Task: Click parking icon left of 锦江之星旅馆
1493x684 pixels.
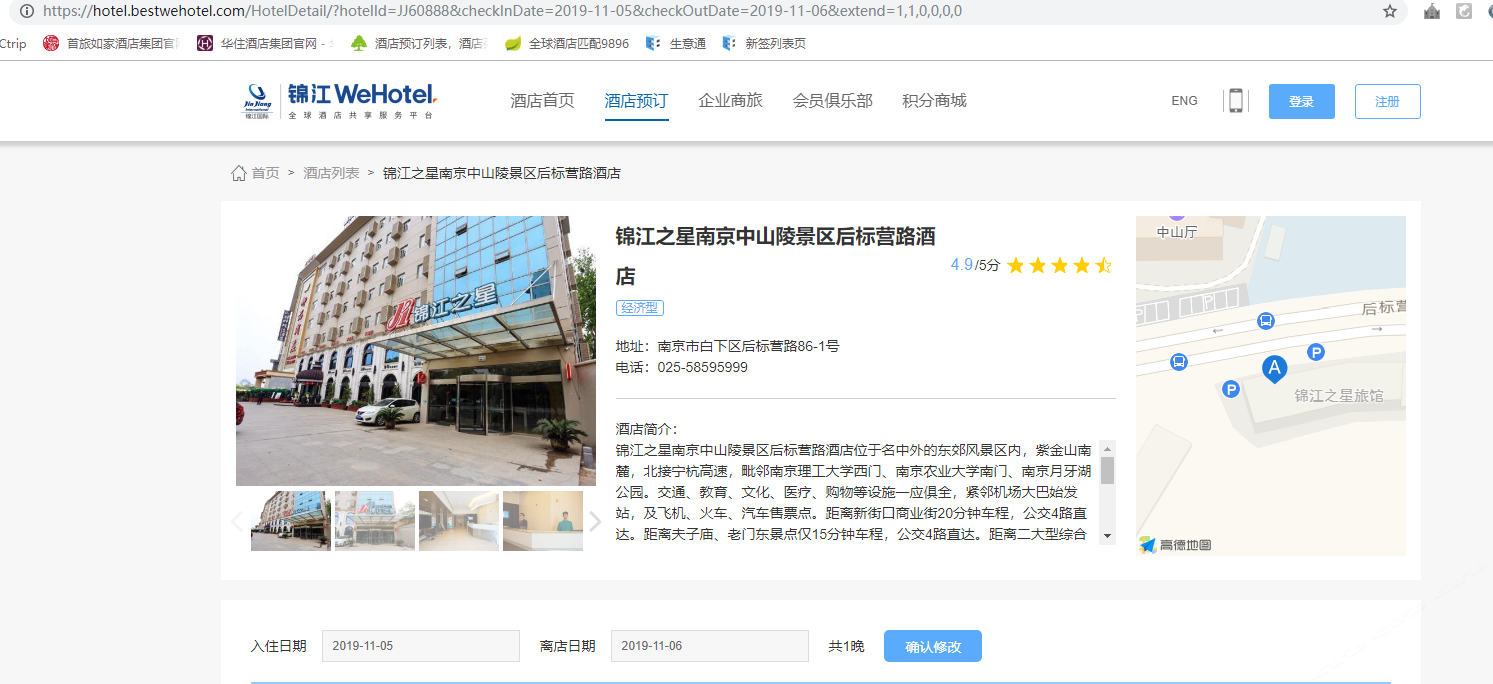Action: 1232,389
